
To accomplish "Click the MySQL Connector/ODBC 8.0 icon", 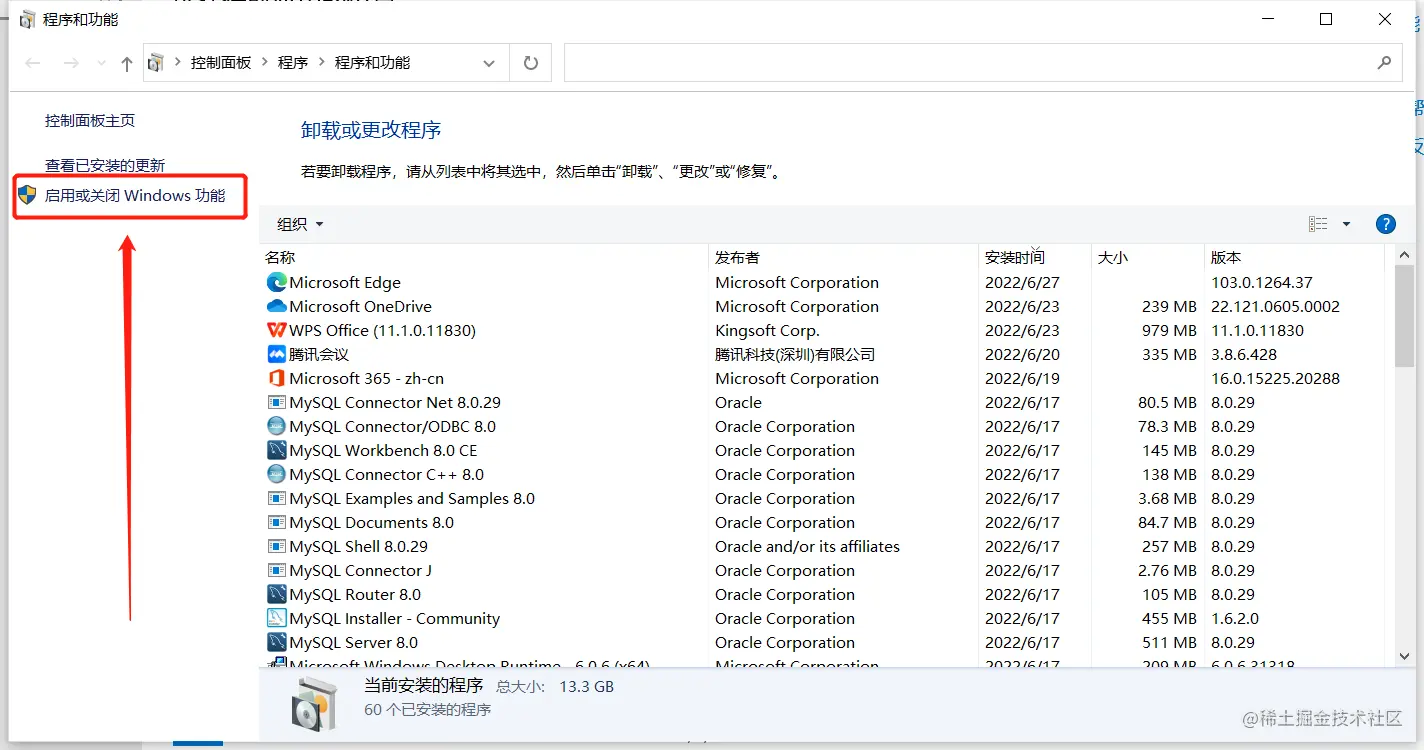I will (277, 426).
